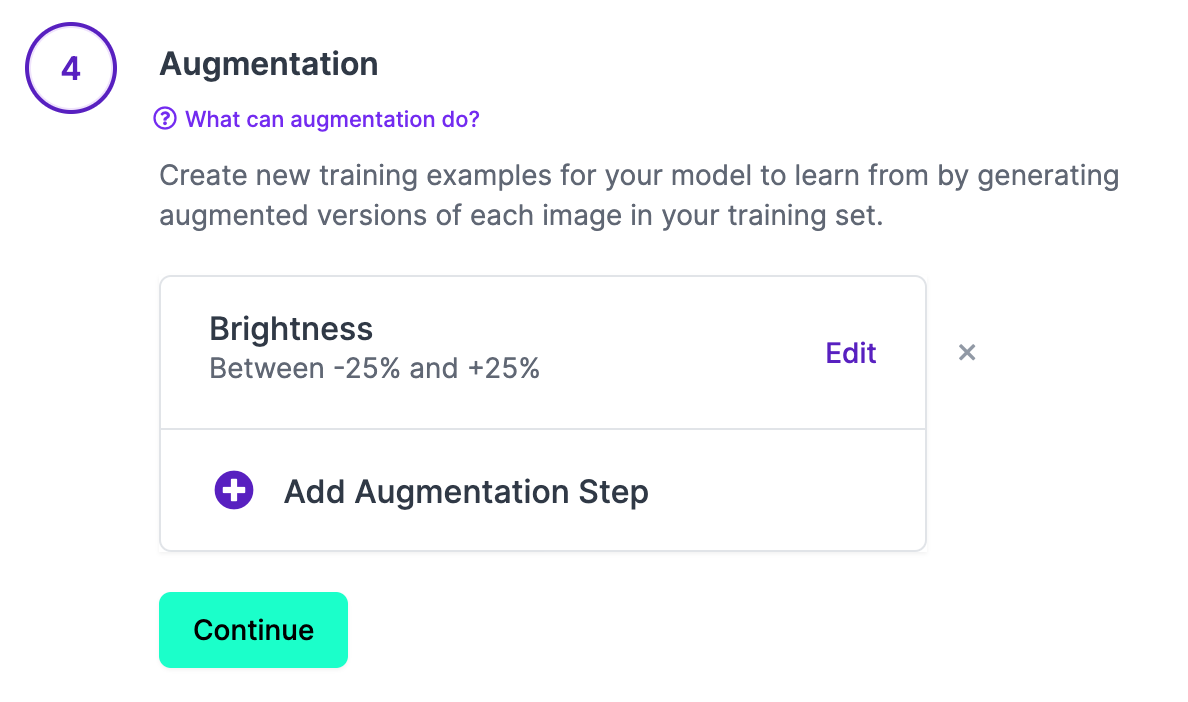The height and width of the screenshot is (702, 1188).
Task: Select the Brightness card title
Action: coord(291,328)
